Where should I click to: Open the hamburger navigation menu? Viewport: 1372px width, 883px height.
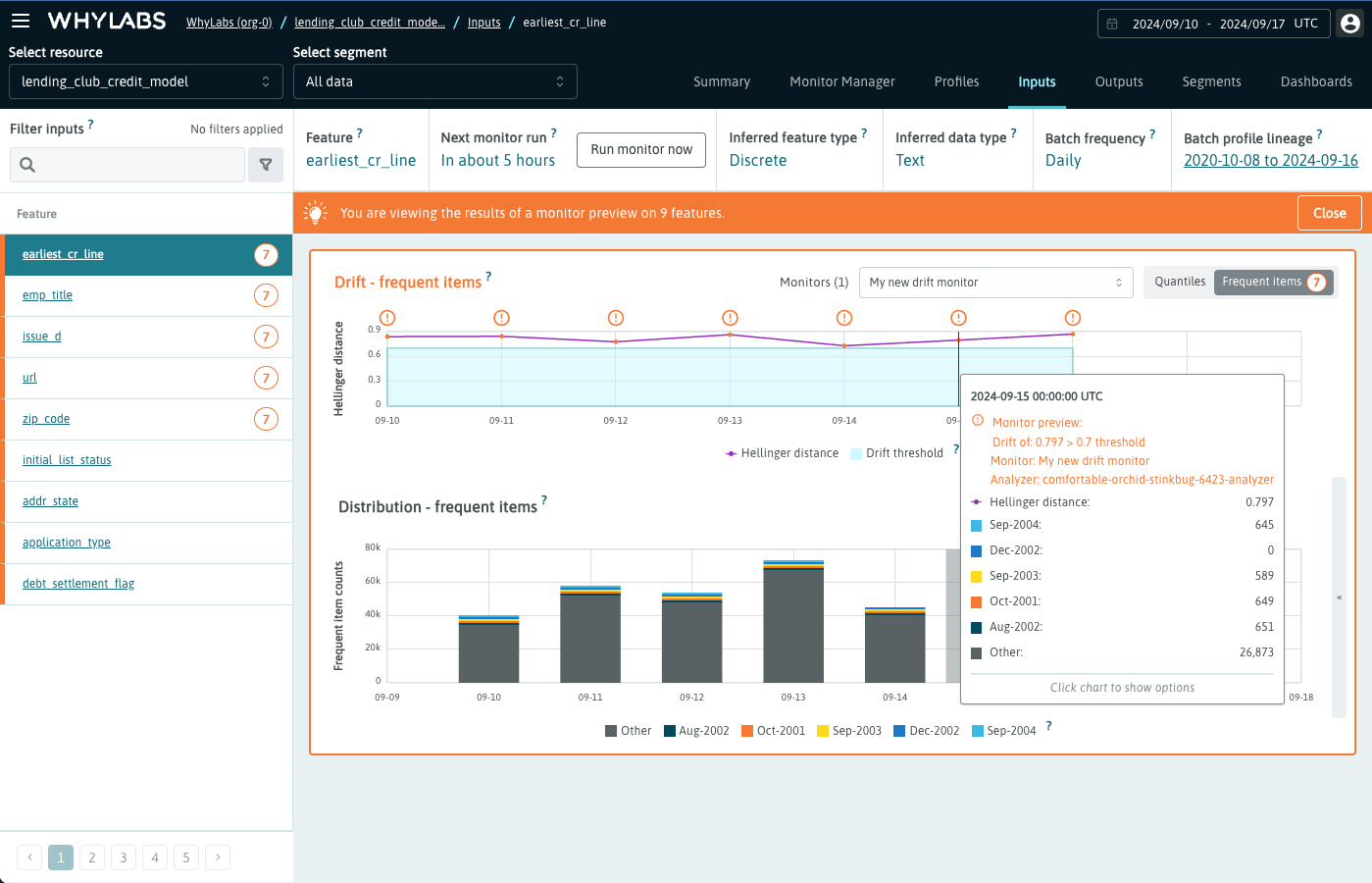(21, 21)
